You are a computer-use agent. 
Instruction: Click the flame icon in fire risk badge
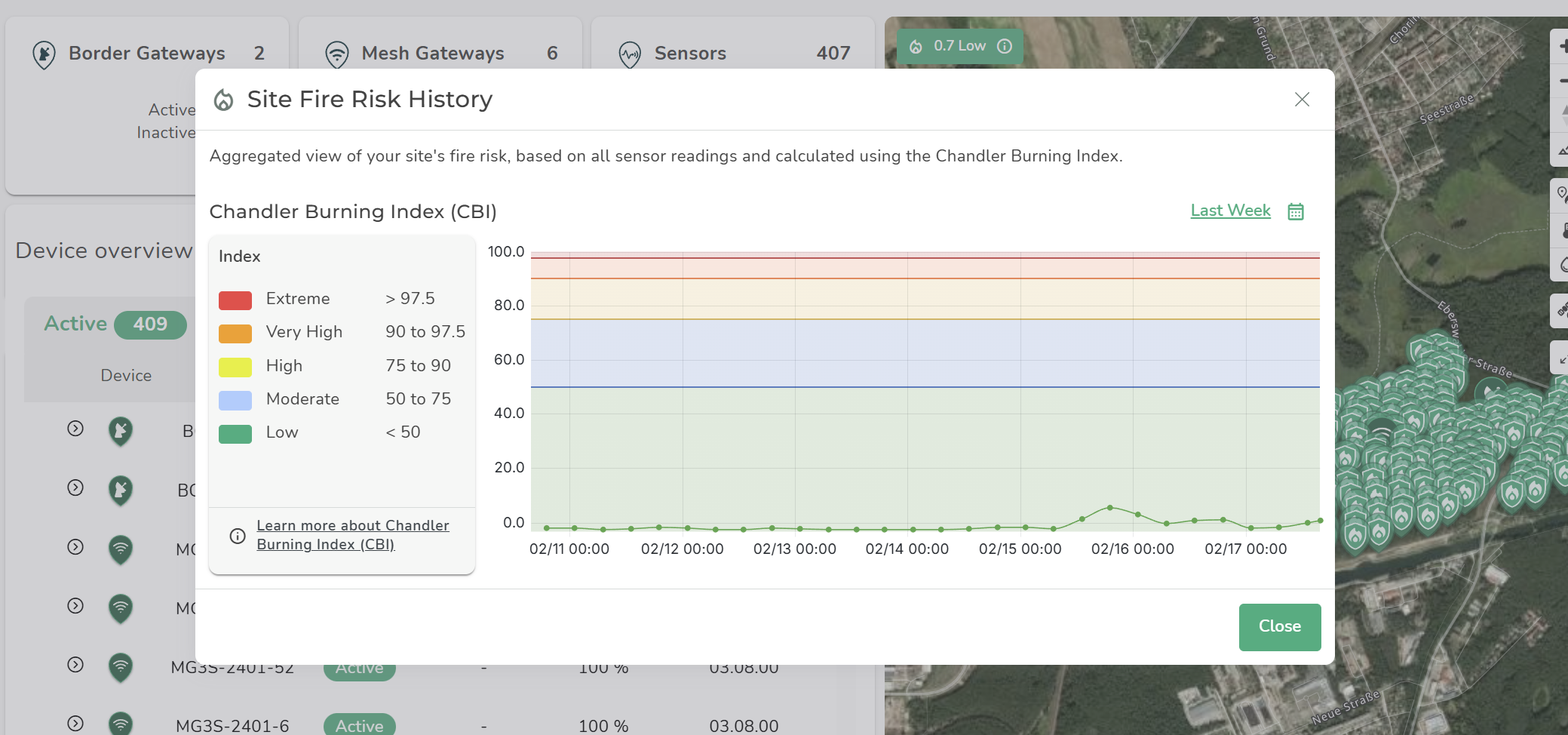916,46
